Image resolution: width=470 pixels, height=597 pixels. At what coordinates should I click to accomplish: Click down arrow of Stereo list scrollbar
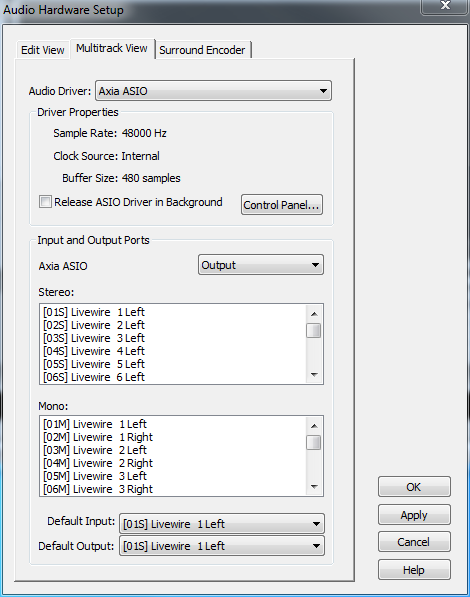(x=314, y=375)
